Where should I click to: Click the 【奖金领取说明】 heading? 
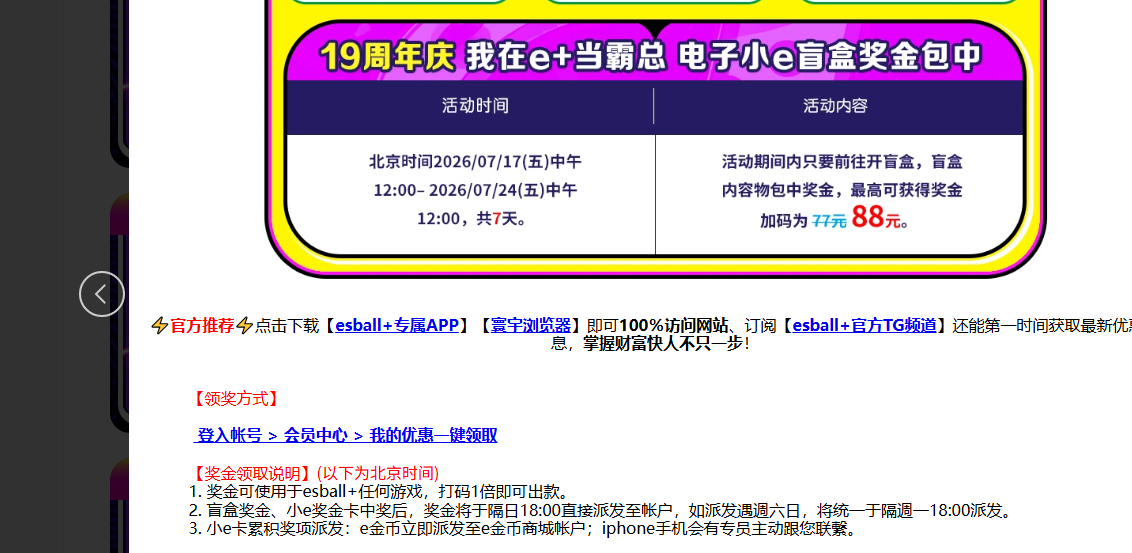coord(252,474)
